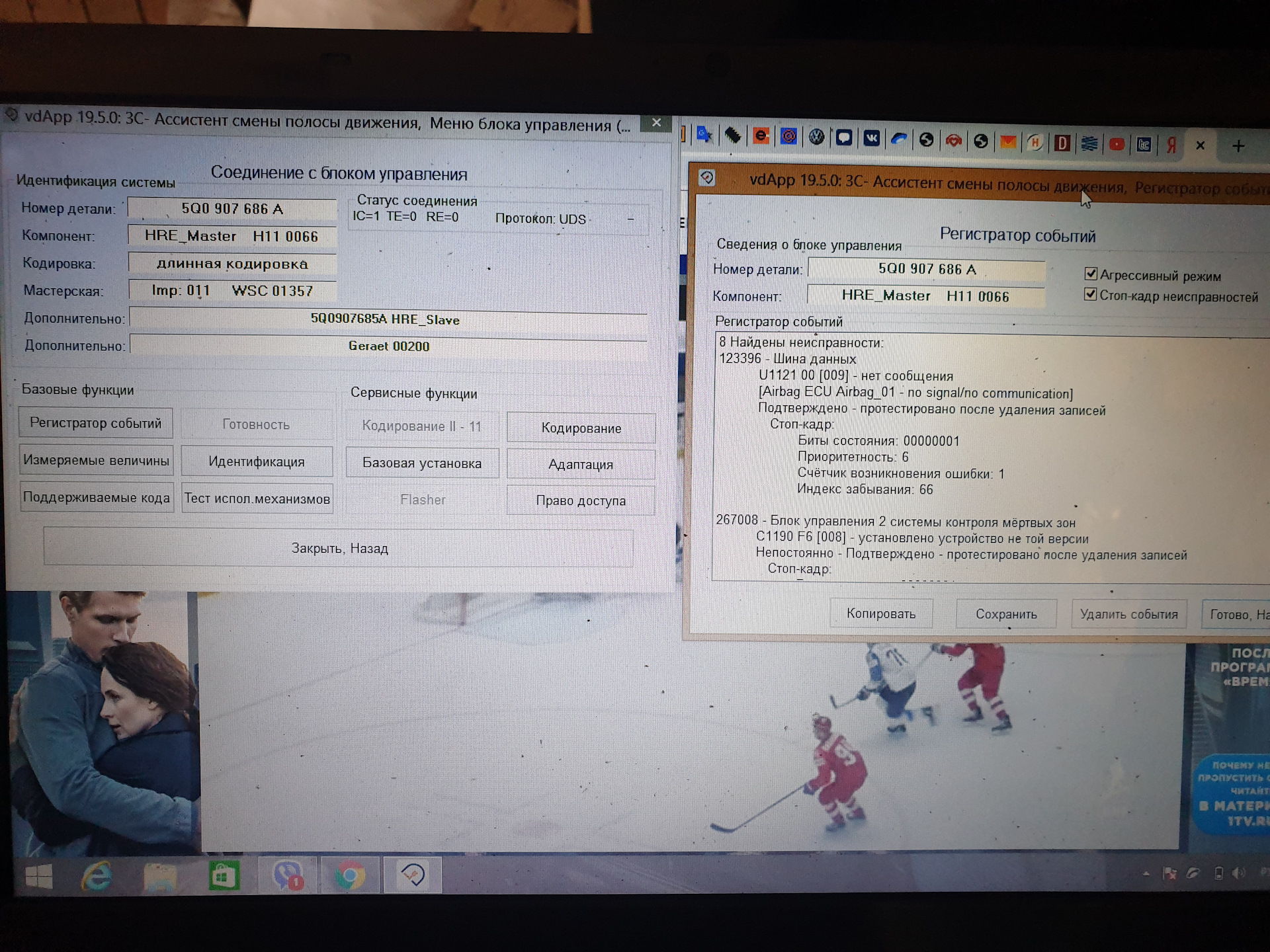Uncheck the Агрессивный режим checkbox
Viewport: 1270px width, 952px height.
click(x=1091, y=274)
